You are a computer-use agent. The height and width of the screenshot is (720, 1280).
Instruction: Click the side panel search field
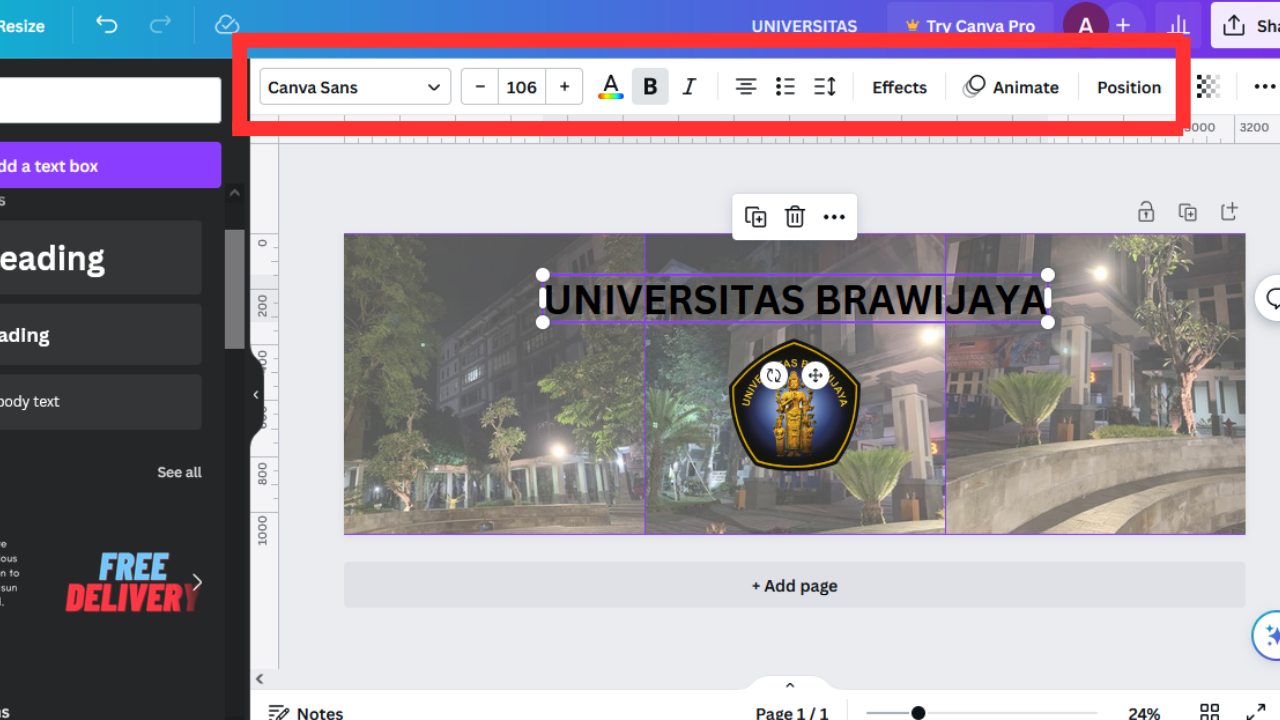[x=110, y=100]
